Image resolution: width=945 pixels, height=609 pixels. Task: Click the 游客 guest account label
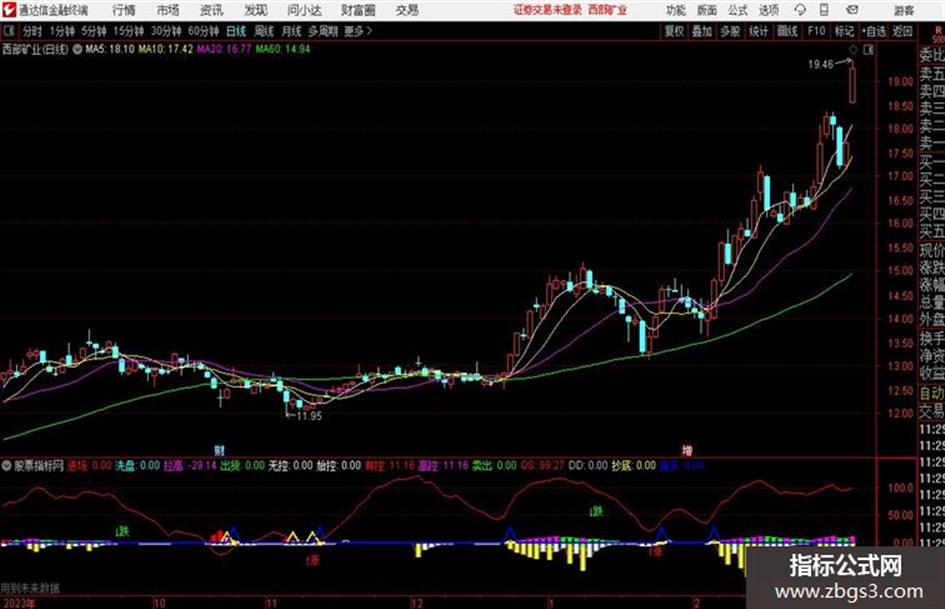click(x=904, y=10)
